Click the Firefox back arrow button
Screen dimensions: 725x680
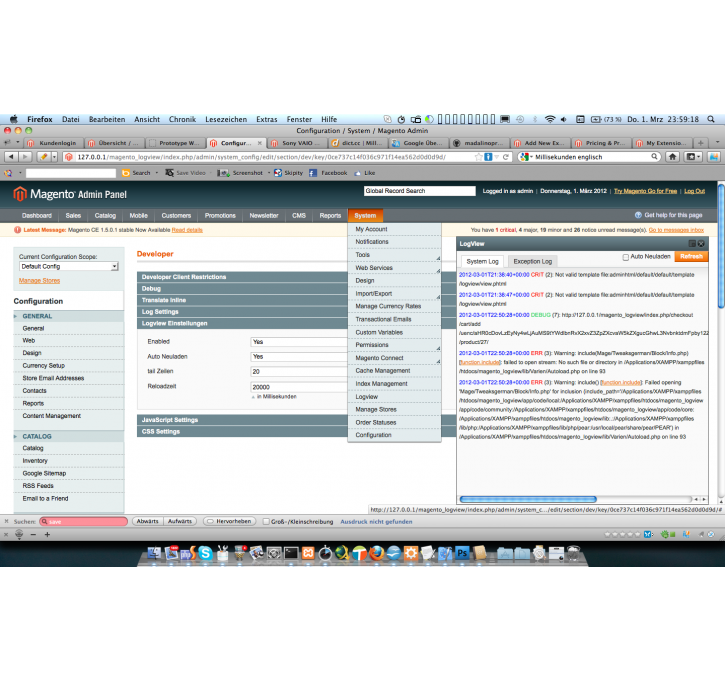12,157
